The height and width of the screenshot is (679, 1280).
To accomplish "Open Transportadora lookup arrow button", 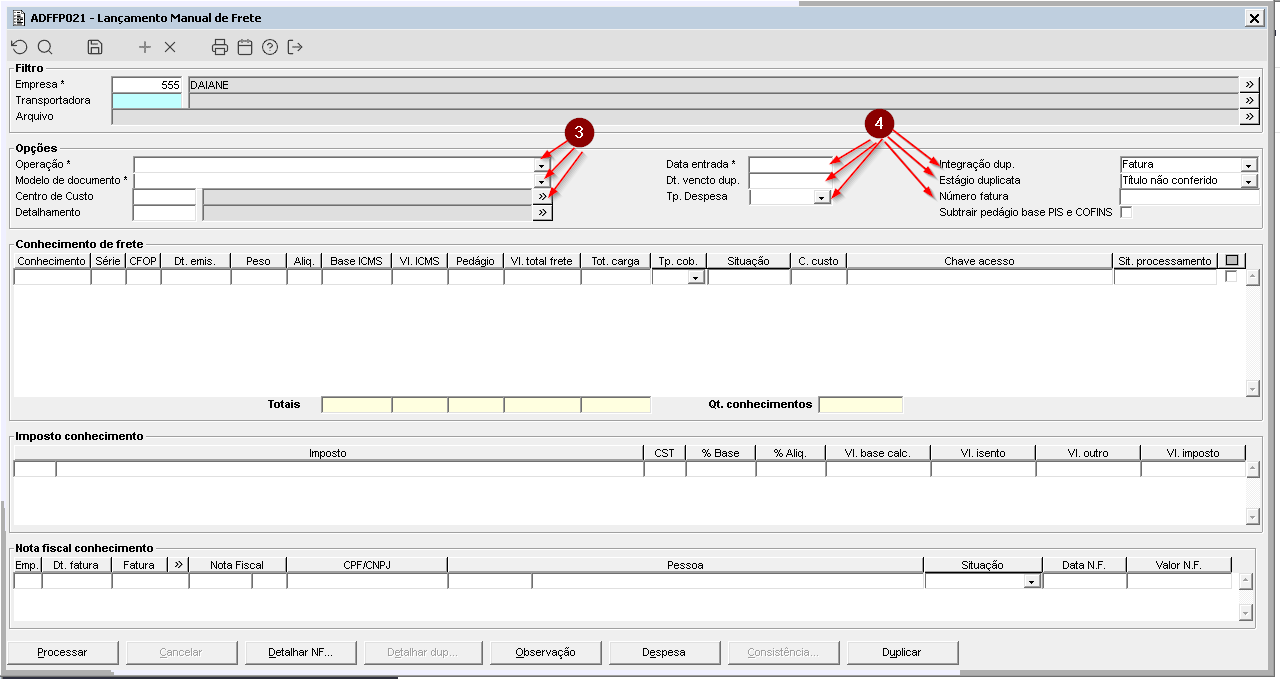I will pos(1248,101).
